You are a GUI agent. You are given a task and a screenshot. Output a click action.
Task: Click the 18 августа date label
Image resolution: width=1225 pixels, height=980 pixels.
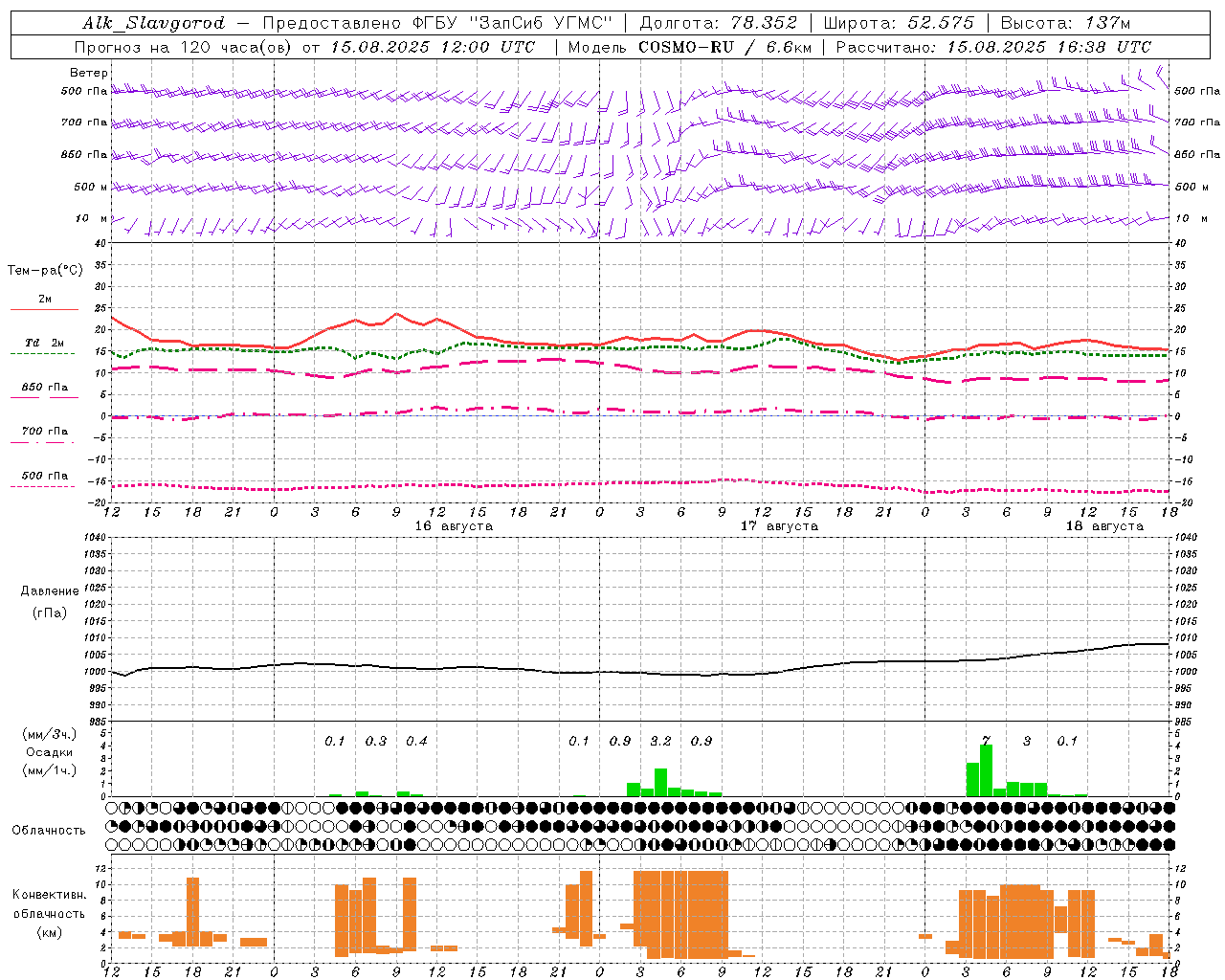point(1104,526)
